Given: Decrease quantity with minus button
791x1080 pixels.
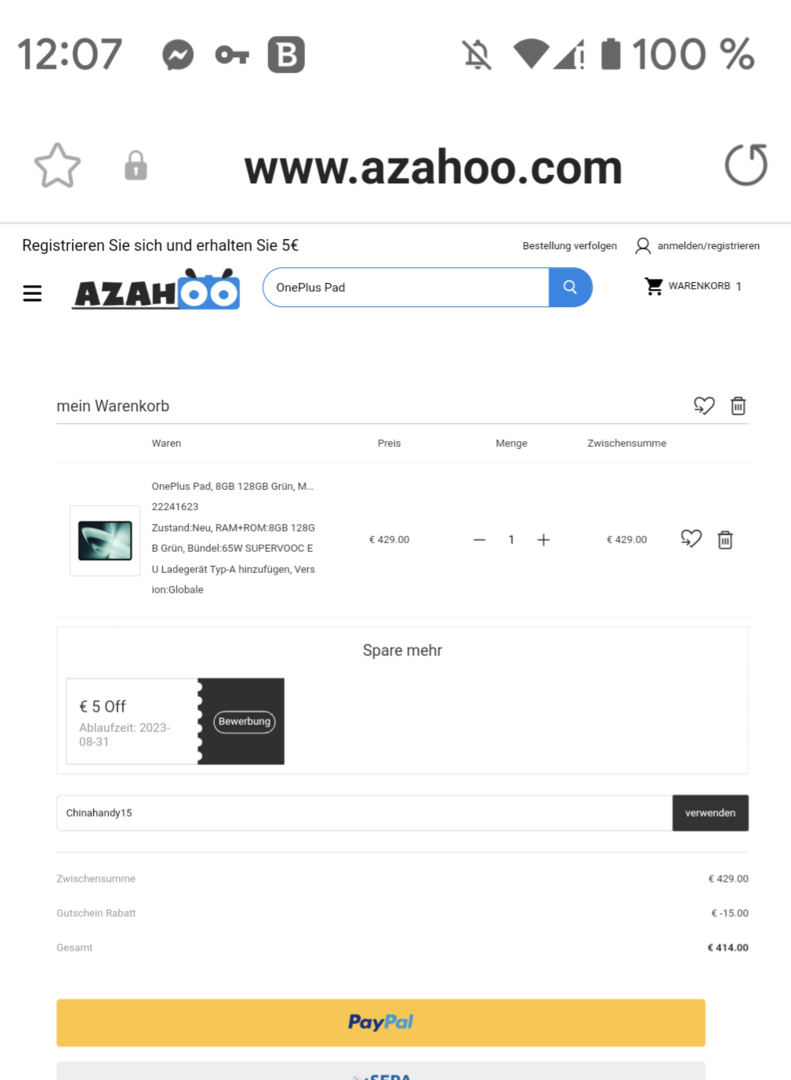Looking at the screenshot, I should coord(480,540).
